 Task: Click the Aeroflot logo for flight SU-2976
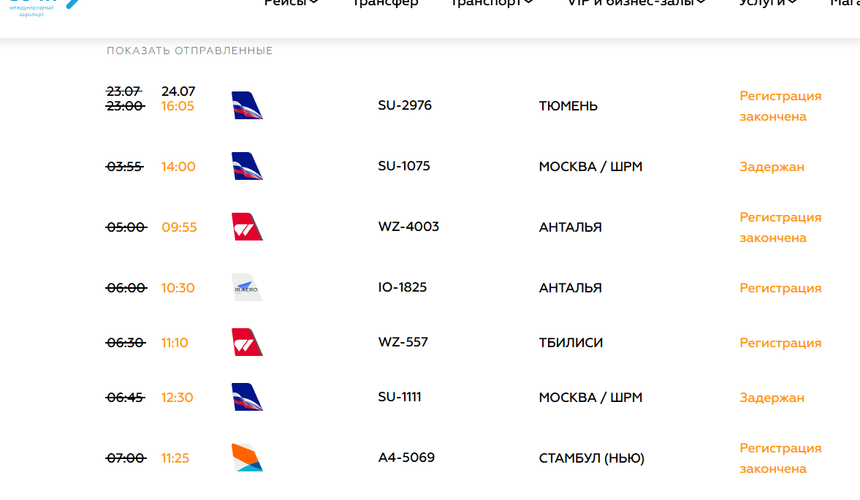point(247,105)
